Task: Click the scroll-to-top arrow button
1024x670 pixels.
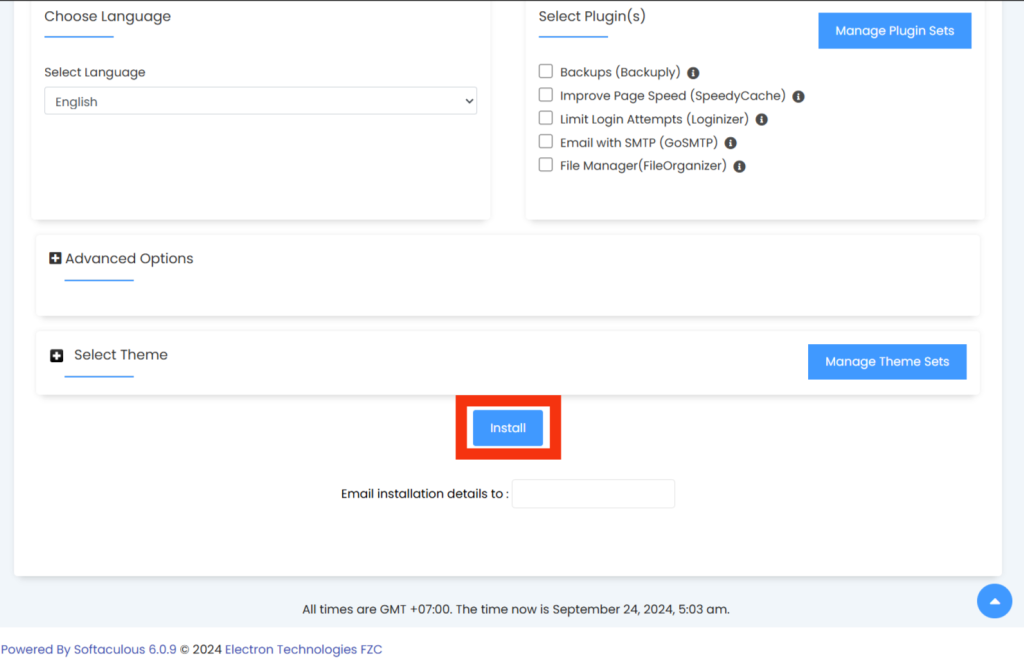Action: click(x=994, y=601)
